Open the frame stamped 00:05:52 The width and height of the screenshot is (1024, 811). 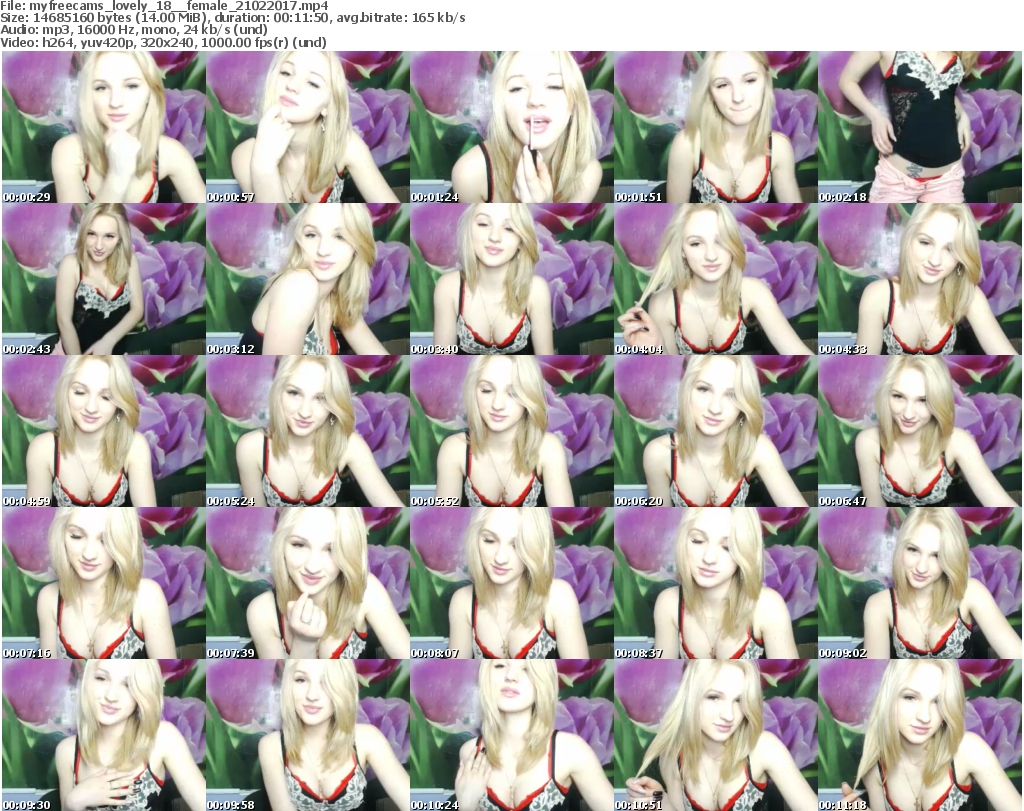click(512, 432)
